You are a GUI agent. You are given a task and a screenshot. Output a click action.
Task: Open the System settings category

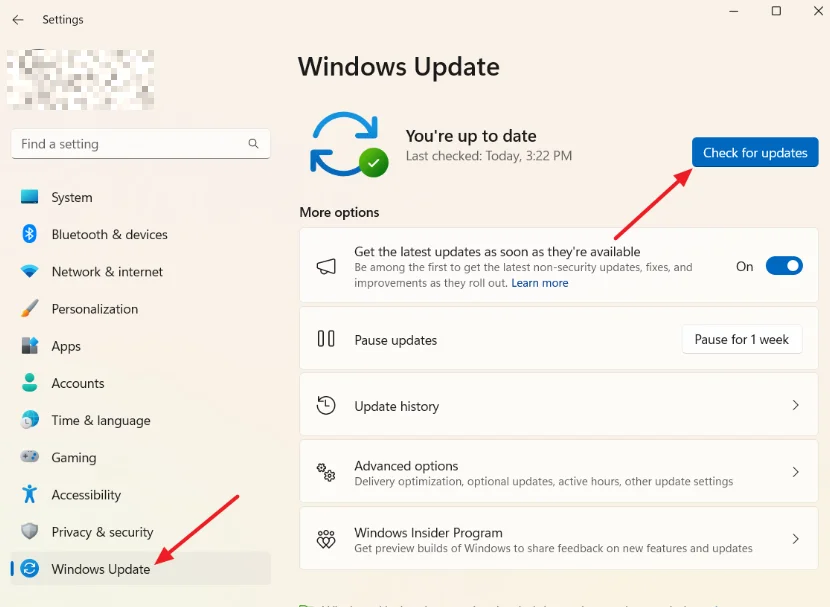(141, 197)
